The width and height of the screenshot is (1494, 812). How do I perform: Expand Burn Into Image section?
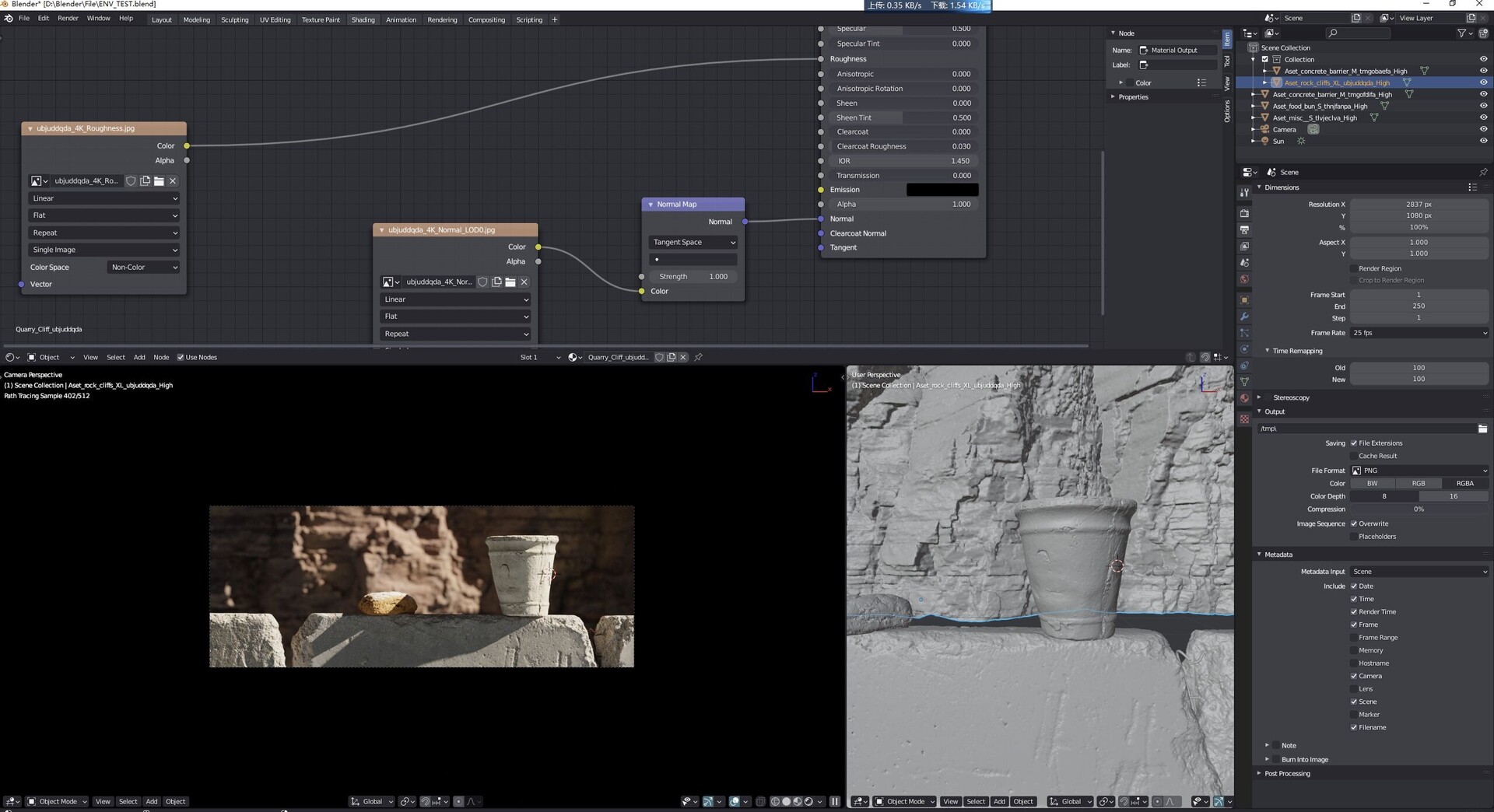click(1268, 760)
